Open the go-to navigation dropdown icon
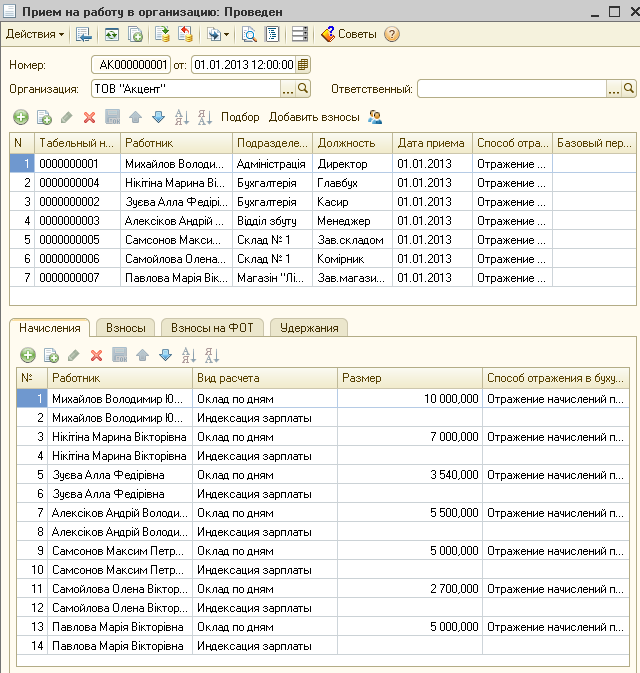 pos(218,34)
